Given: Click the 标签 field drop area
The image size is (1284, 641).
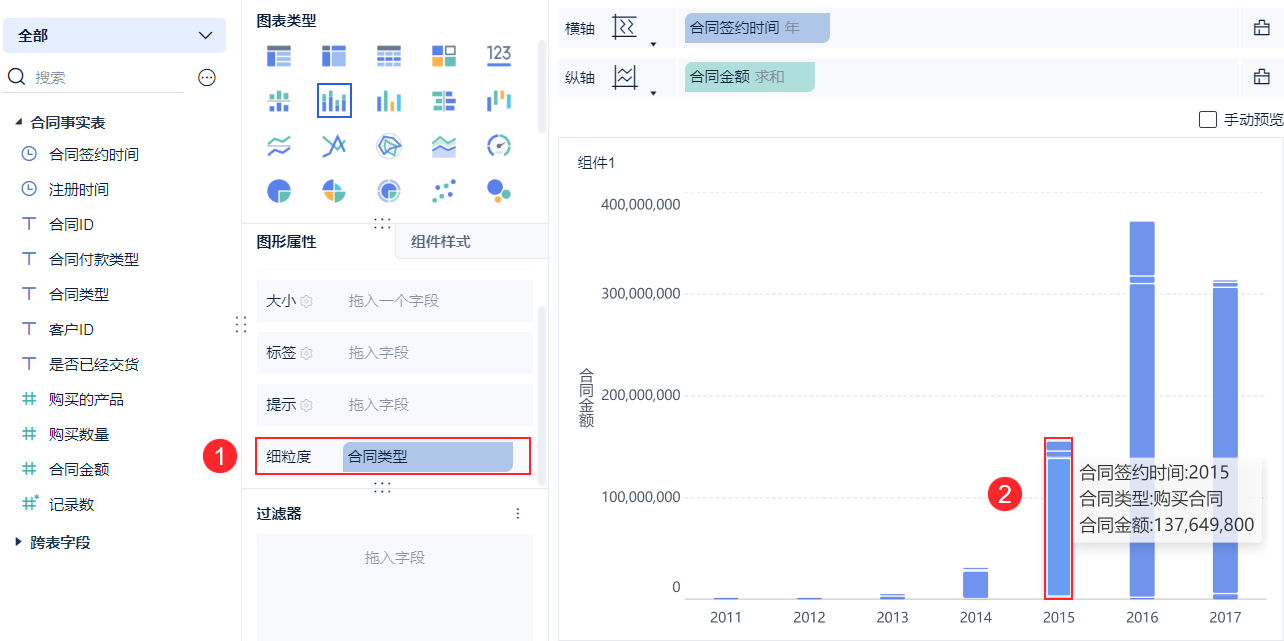Looking at the screenshot, I should click(436, 353).
